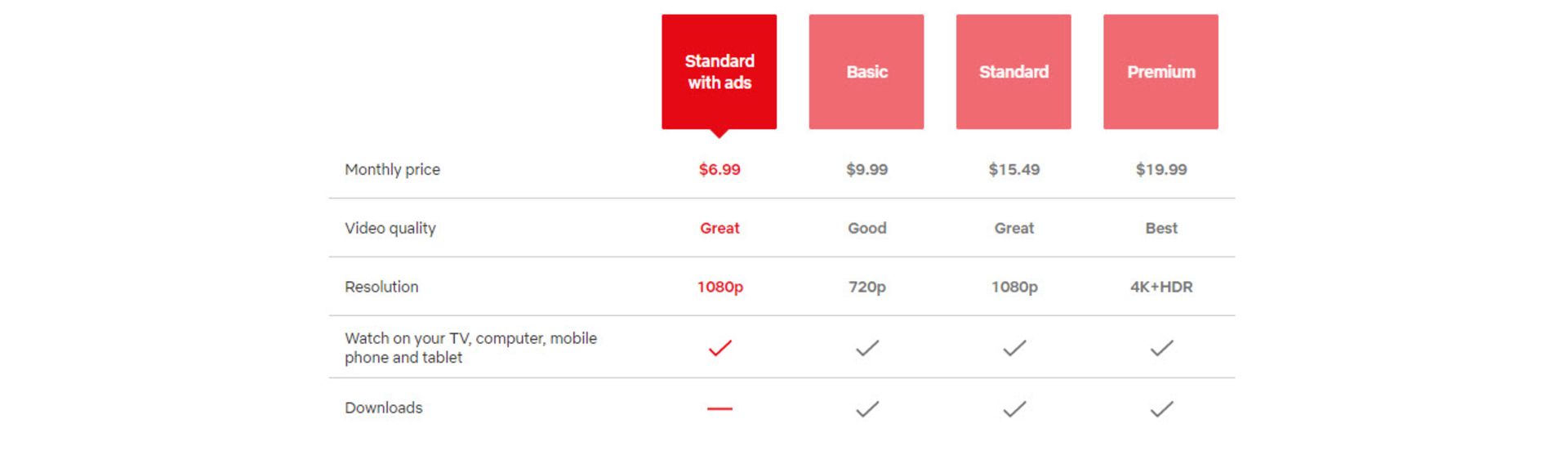Select the Standard with ads plan
Image resolution: width=1568 pixels, height=455 pixels.
point(719,72)
